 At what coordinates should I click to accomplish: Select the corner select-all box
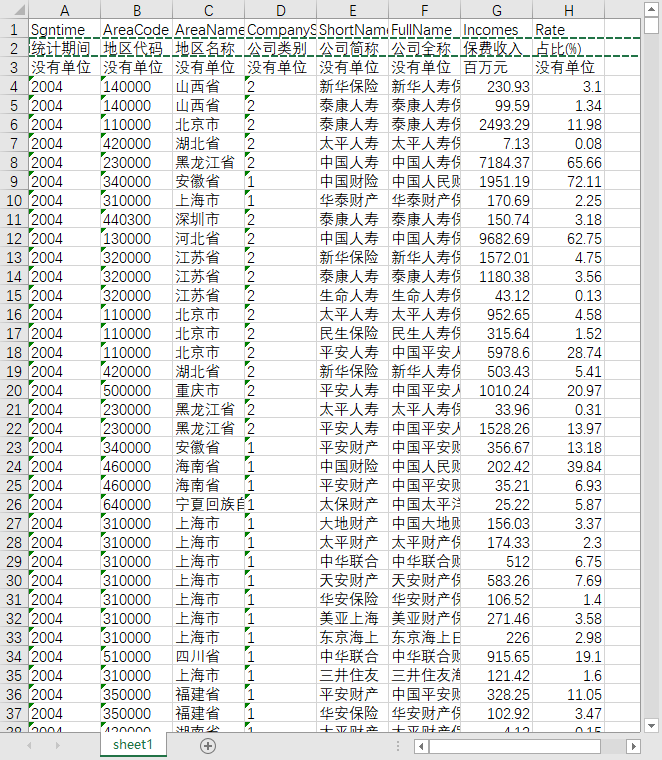click(14, 9)
